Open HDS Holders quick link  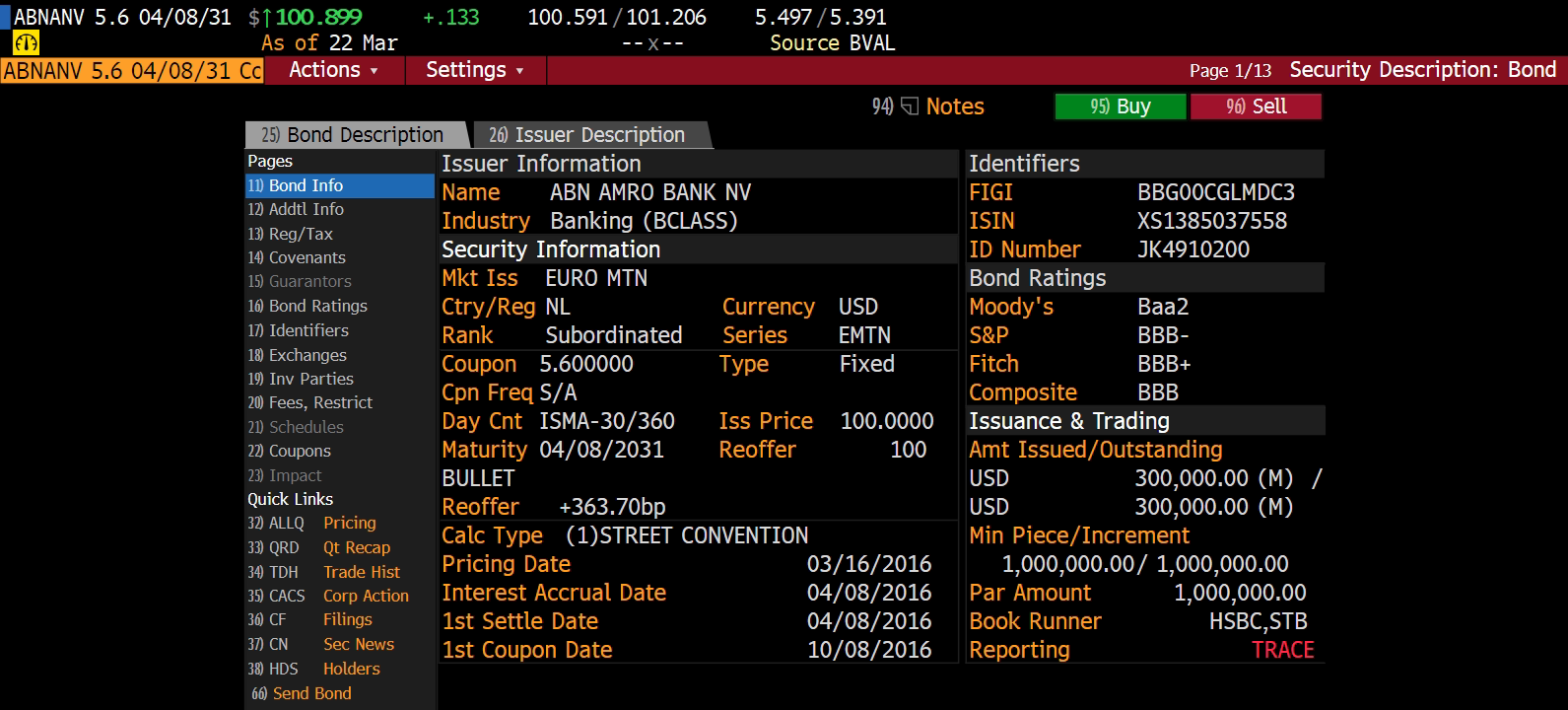(x=313, y=669)
